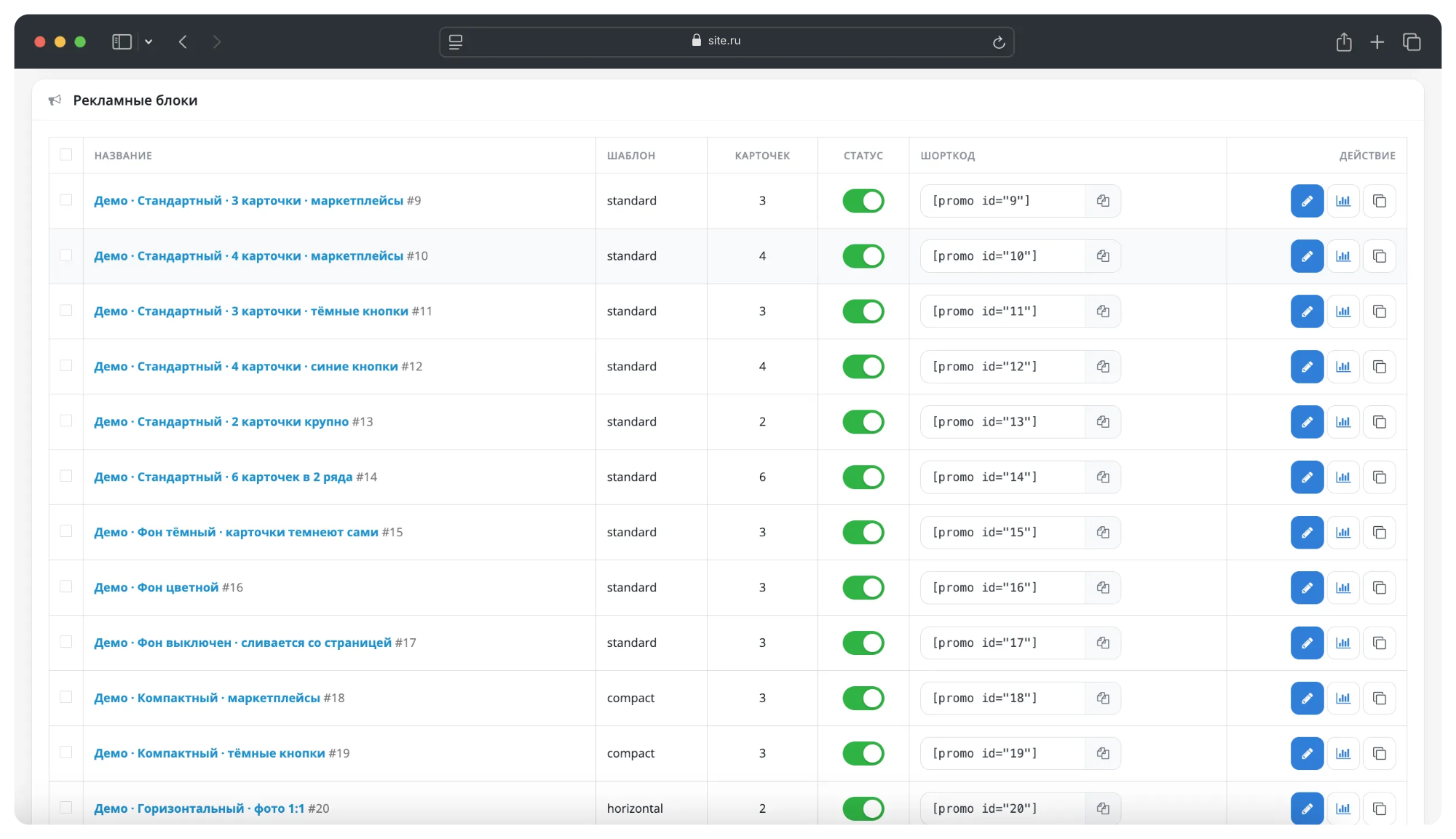Screen dimensions: 1456x839
Task: Go back to previous page
Action: click(x=183, y=42)
